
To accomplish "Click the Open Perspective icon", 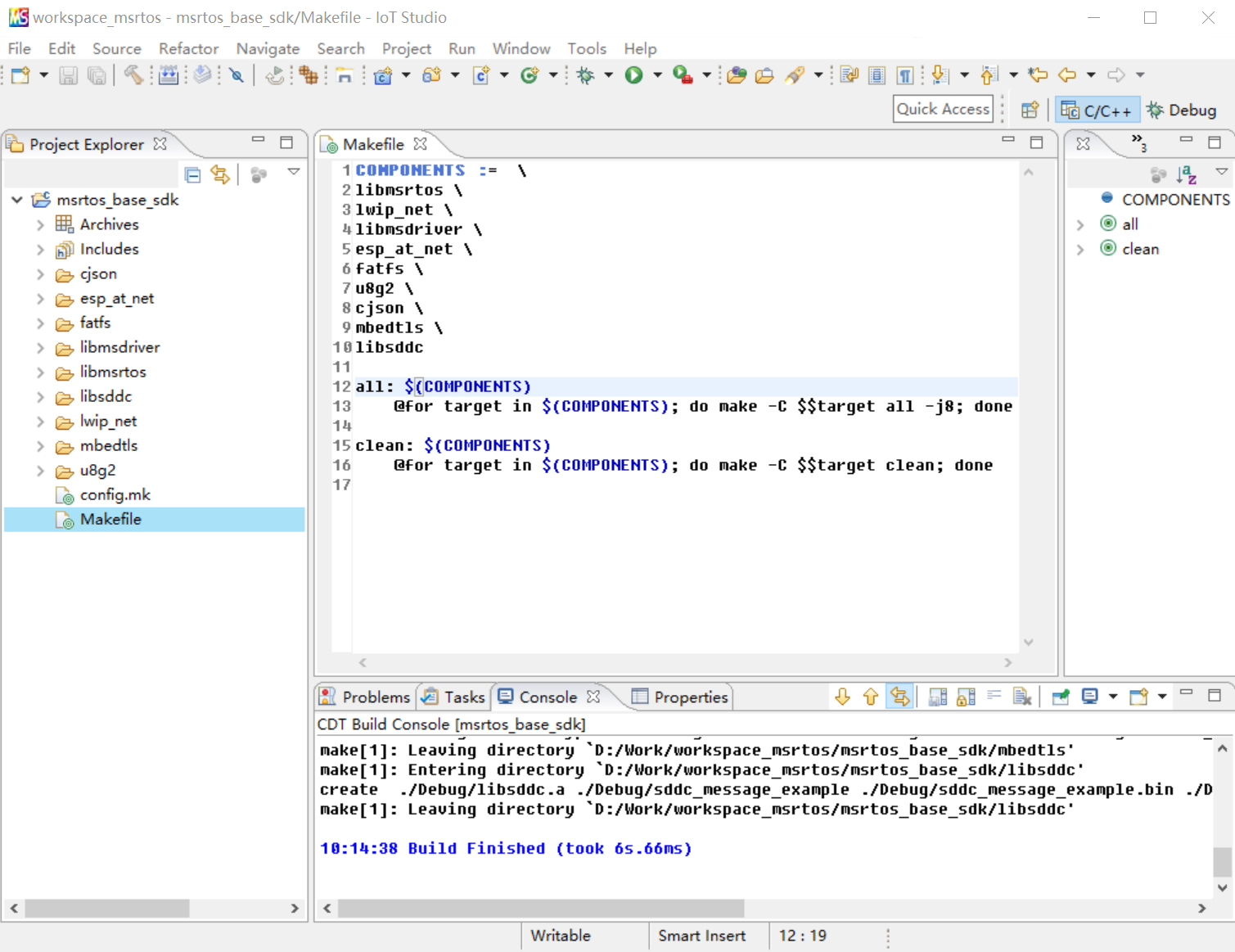I will pos(1030,110).
